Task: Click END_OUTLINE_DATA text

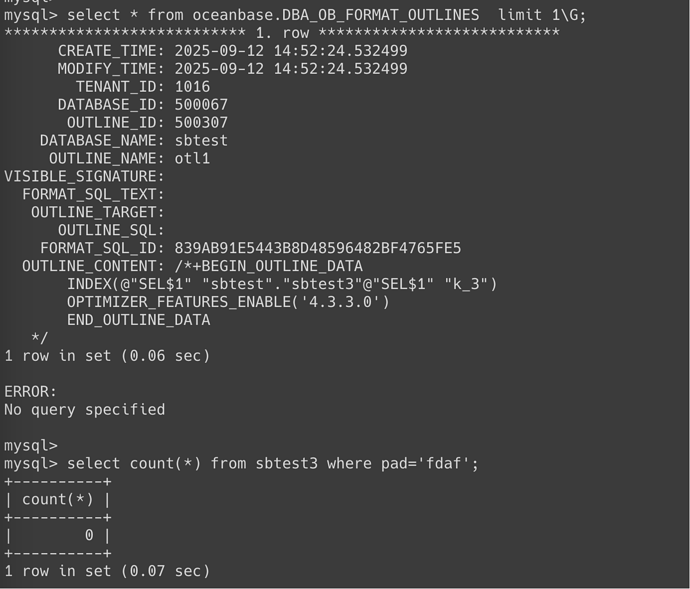Action: tap(138, 320)
